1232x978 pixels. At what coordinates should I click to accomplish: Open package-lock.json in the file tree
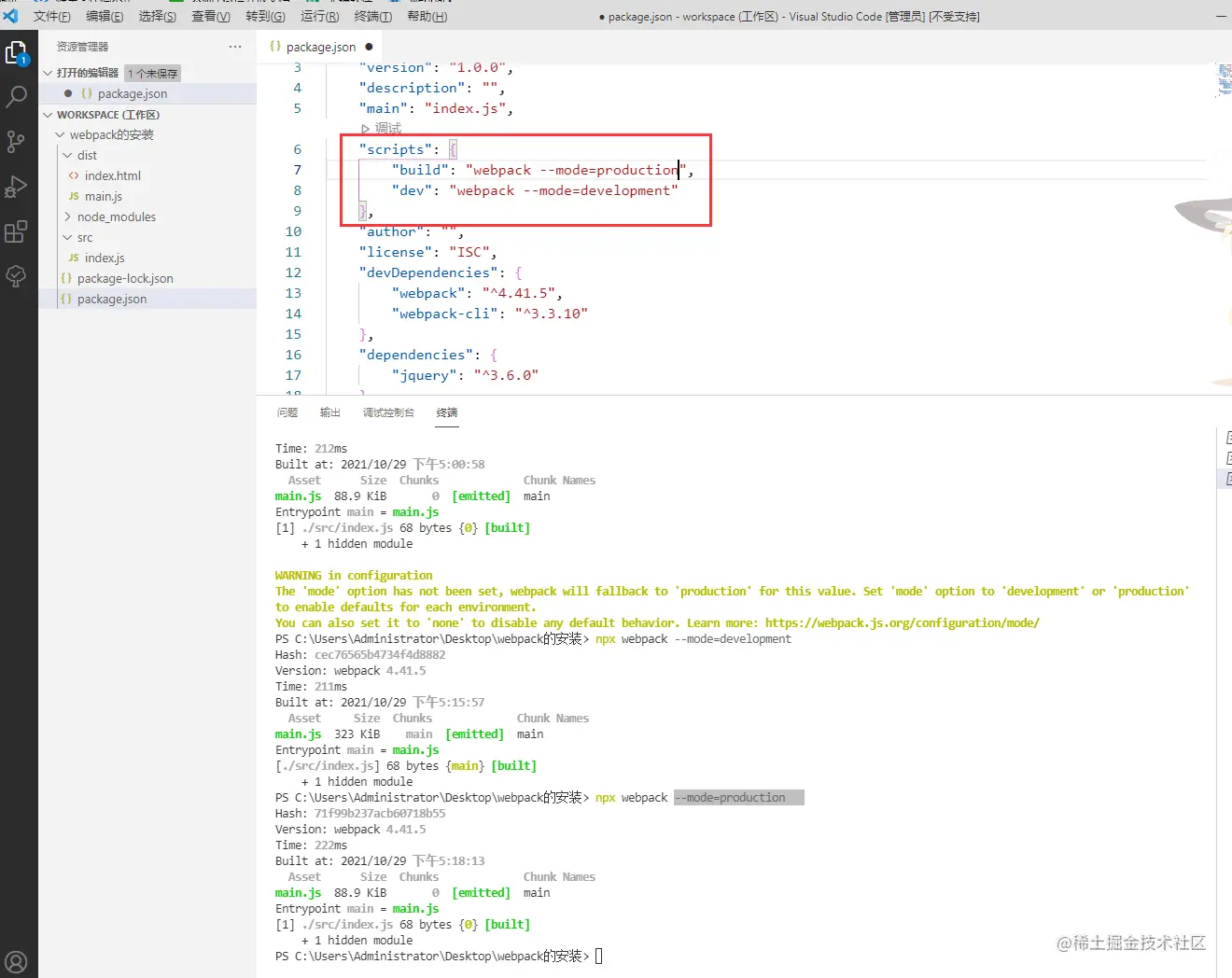[125, 278]
